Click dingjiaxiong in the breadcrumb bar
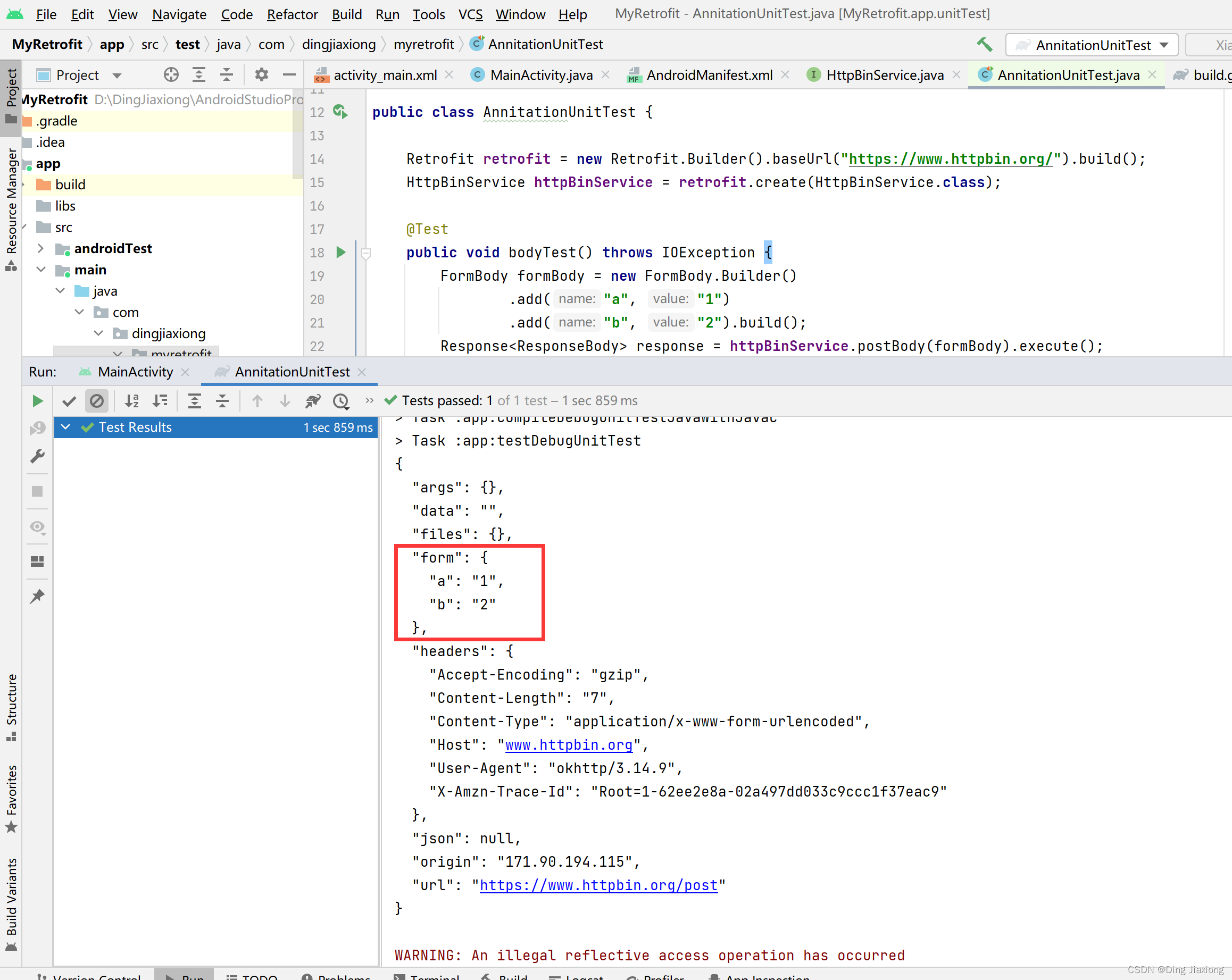Screen dimensions: 1232x980 [338, 45]
